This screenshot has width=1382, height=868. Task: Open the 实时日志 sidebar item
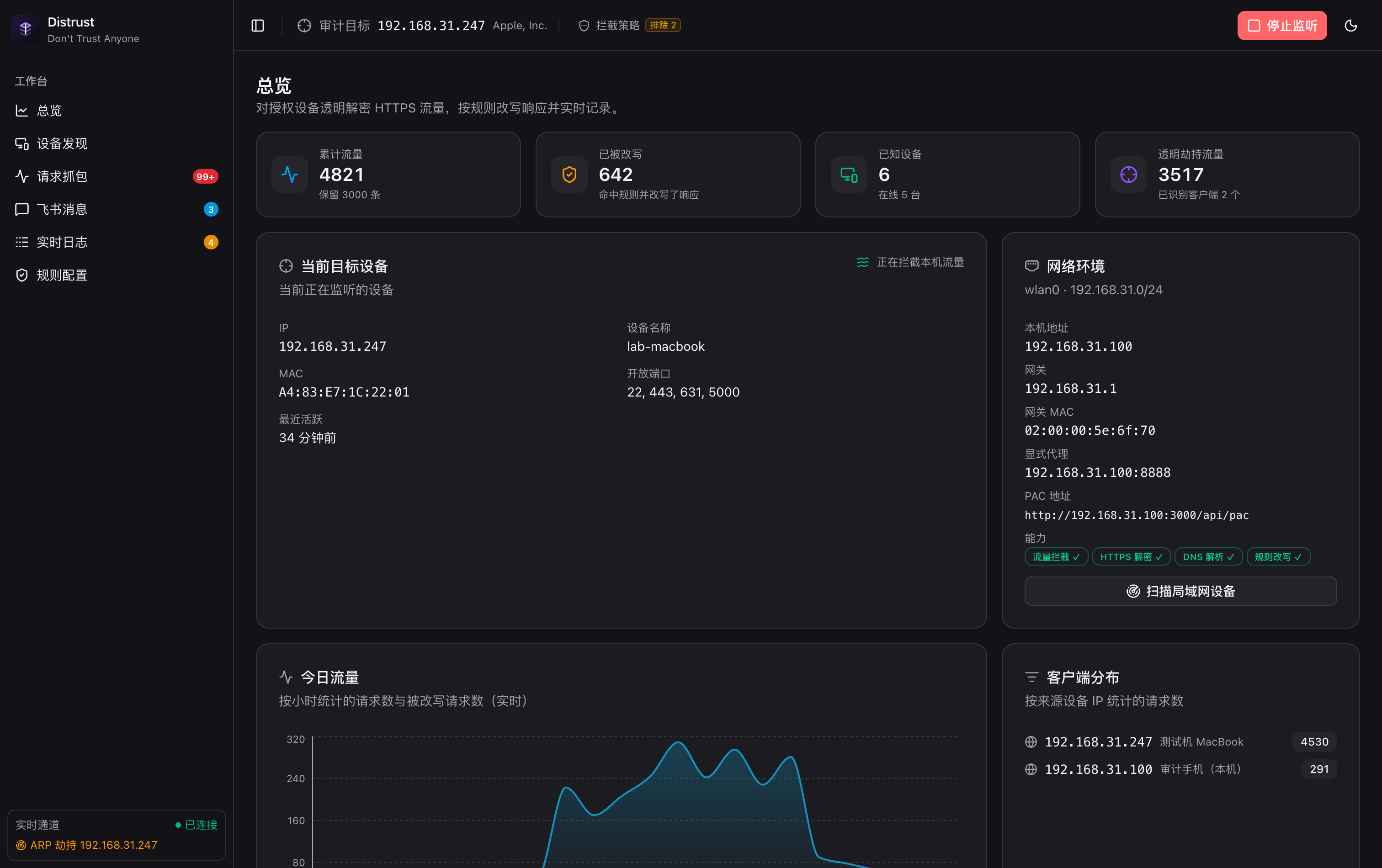(117, 242)
